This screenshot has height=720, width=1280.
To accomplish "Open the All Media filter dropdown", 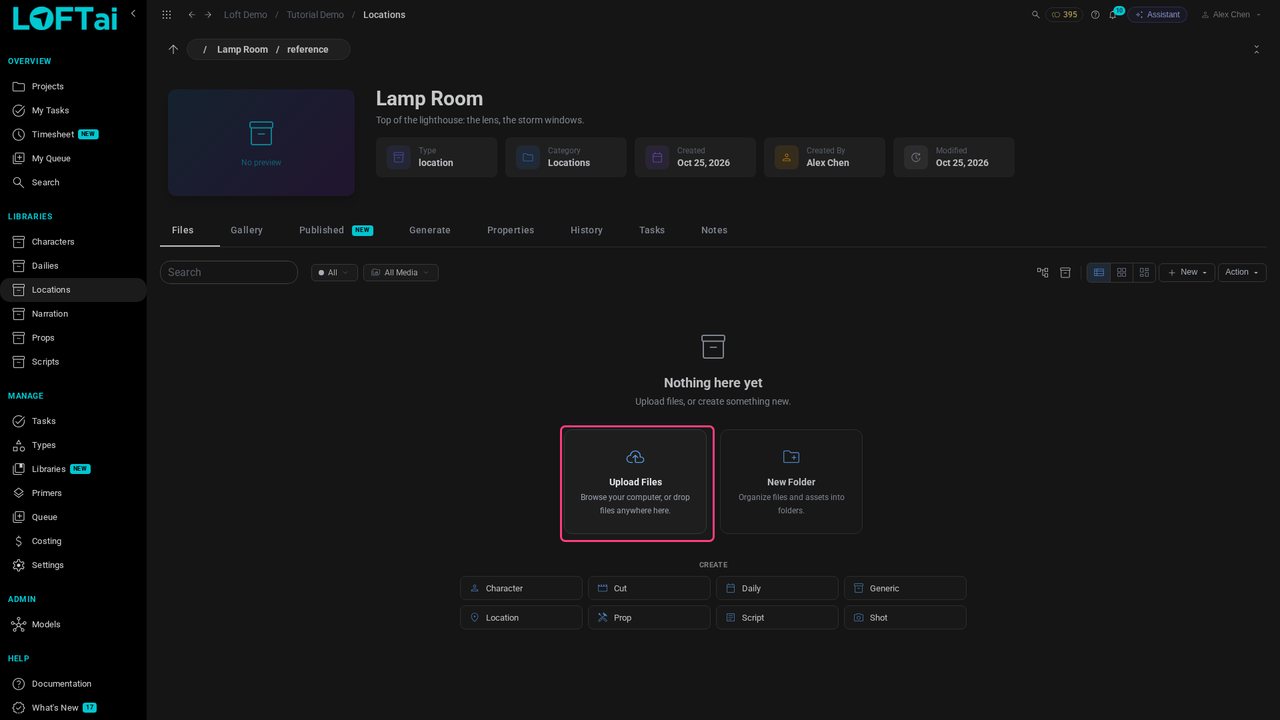I will 401,272.
